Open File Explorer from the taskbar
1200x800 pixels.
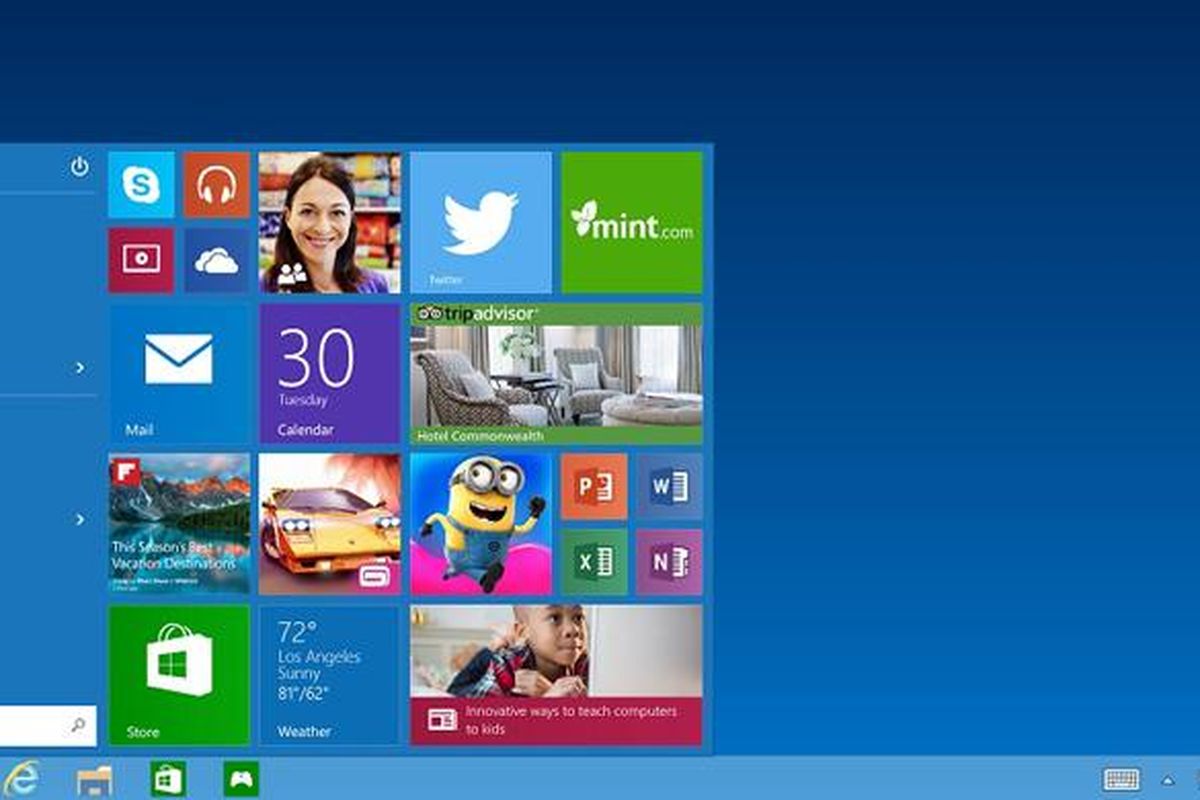[x=95, y=779]
